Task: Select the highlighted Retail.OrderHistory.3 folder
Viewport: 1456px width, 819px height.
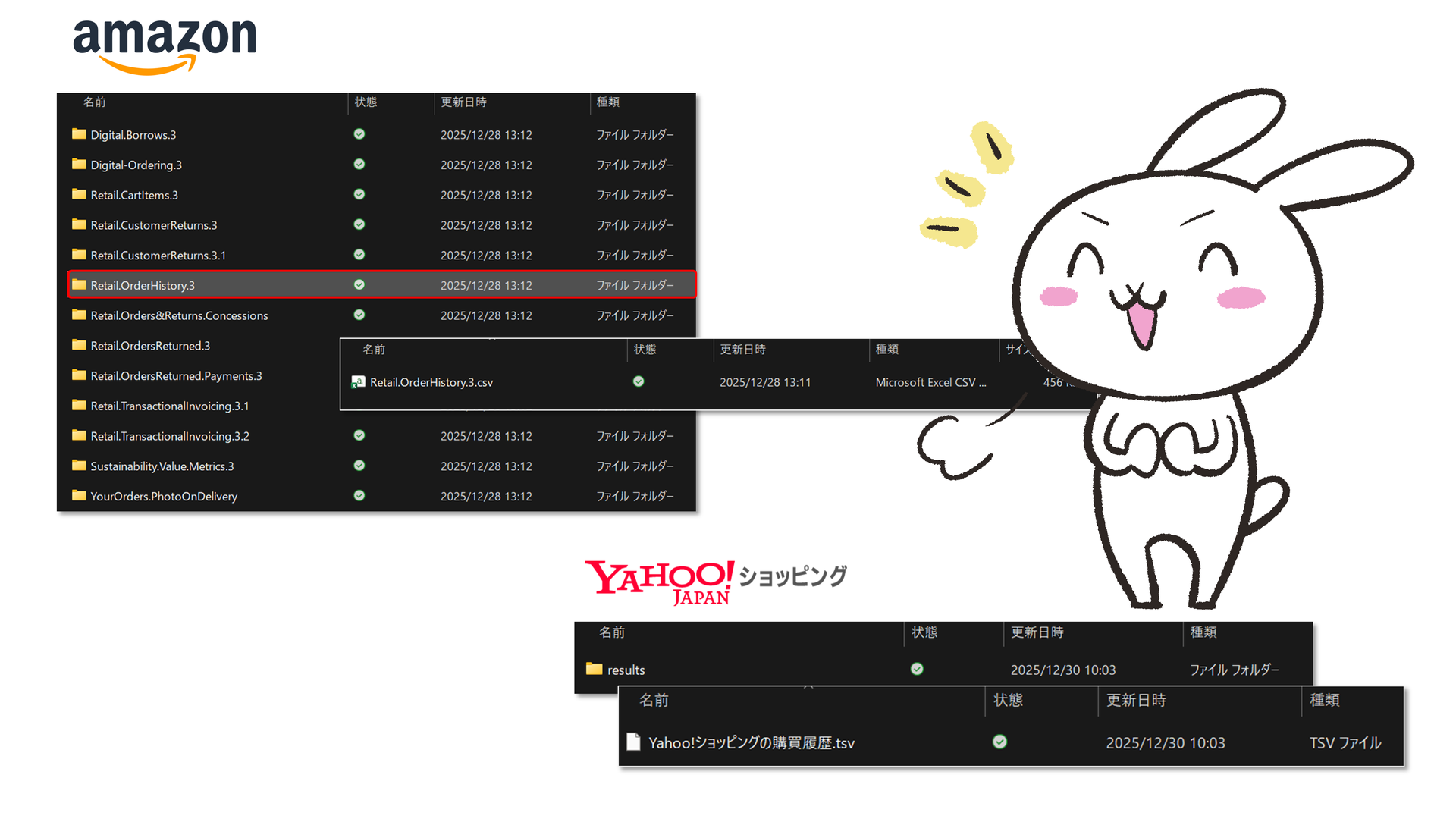Action: tap(143, 286)
